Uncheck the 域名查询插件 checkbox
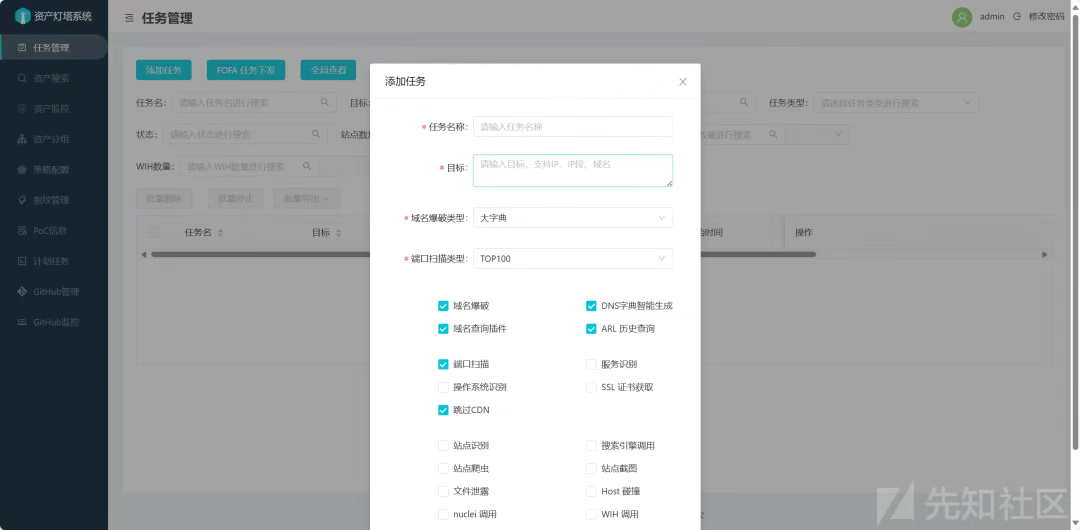Screen dimensions: 1080x530 tap(443, 329)
